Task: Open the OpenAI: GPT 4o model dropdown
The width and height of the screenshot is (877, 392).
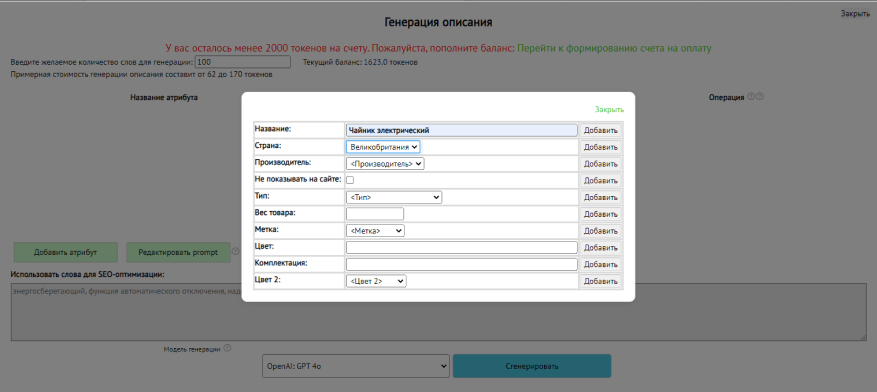Action: [x=356, y=366]
